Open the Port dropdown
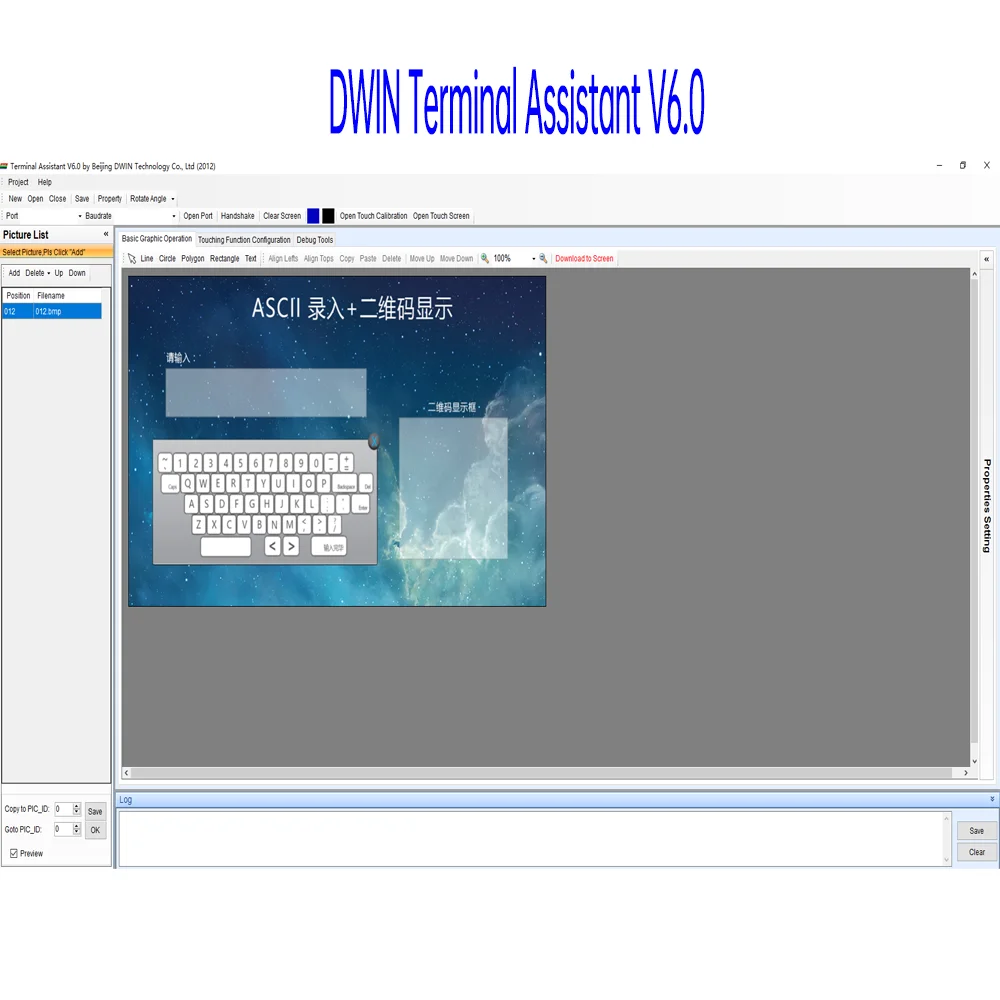This screenshot has width=1000, height=1000. pos(80,216)
